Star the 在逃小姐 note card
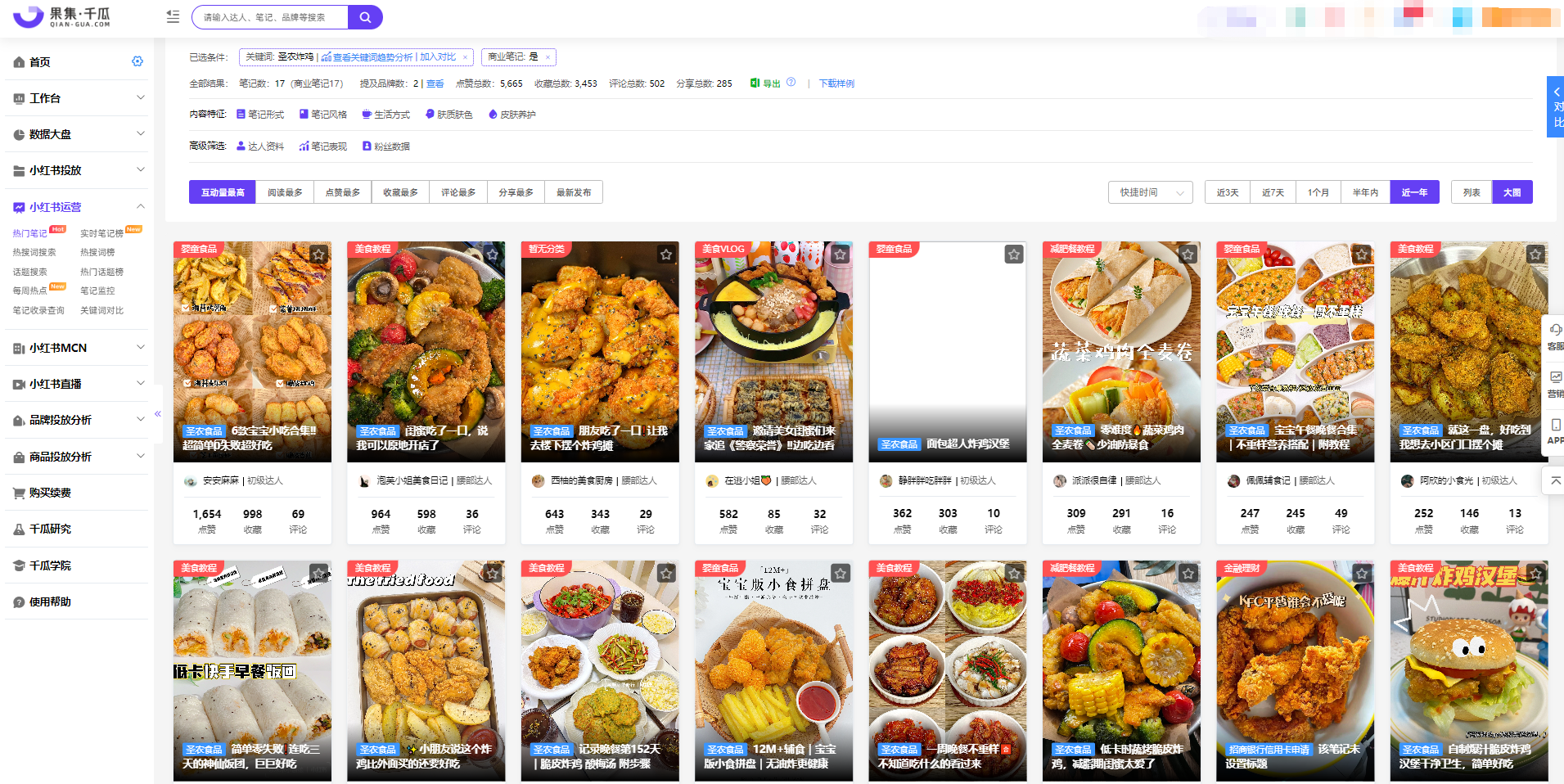The width and height of the screenshot is (1564, 784). point(841,255)
